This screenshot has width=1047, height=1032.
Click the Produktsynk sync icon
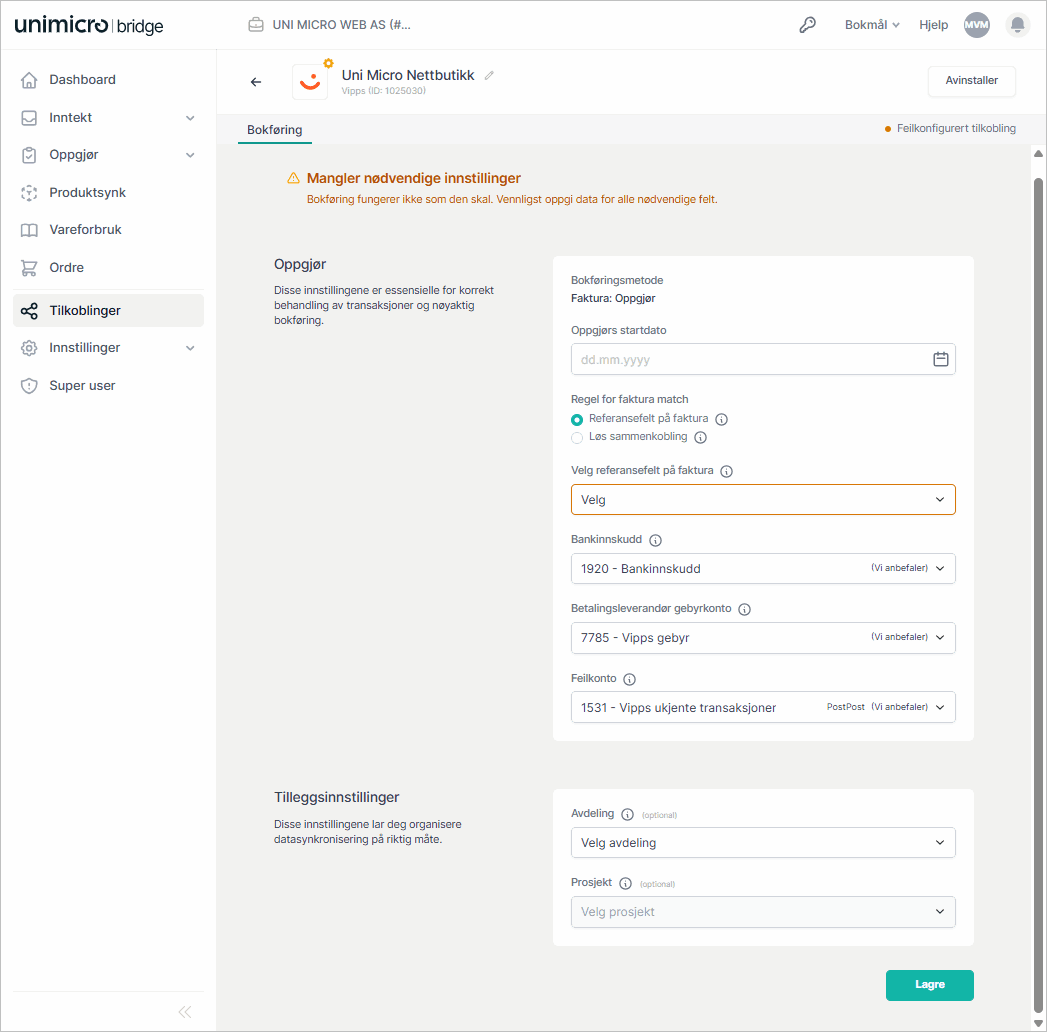click(29, 193)
